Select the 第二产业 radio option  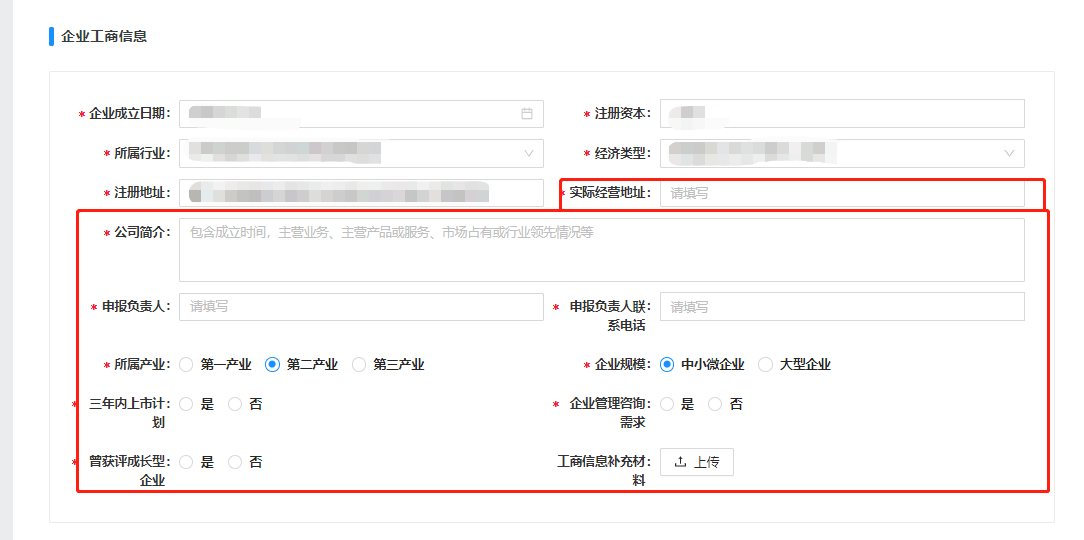(272, 364)
